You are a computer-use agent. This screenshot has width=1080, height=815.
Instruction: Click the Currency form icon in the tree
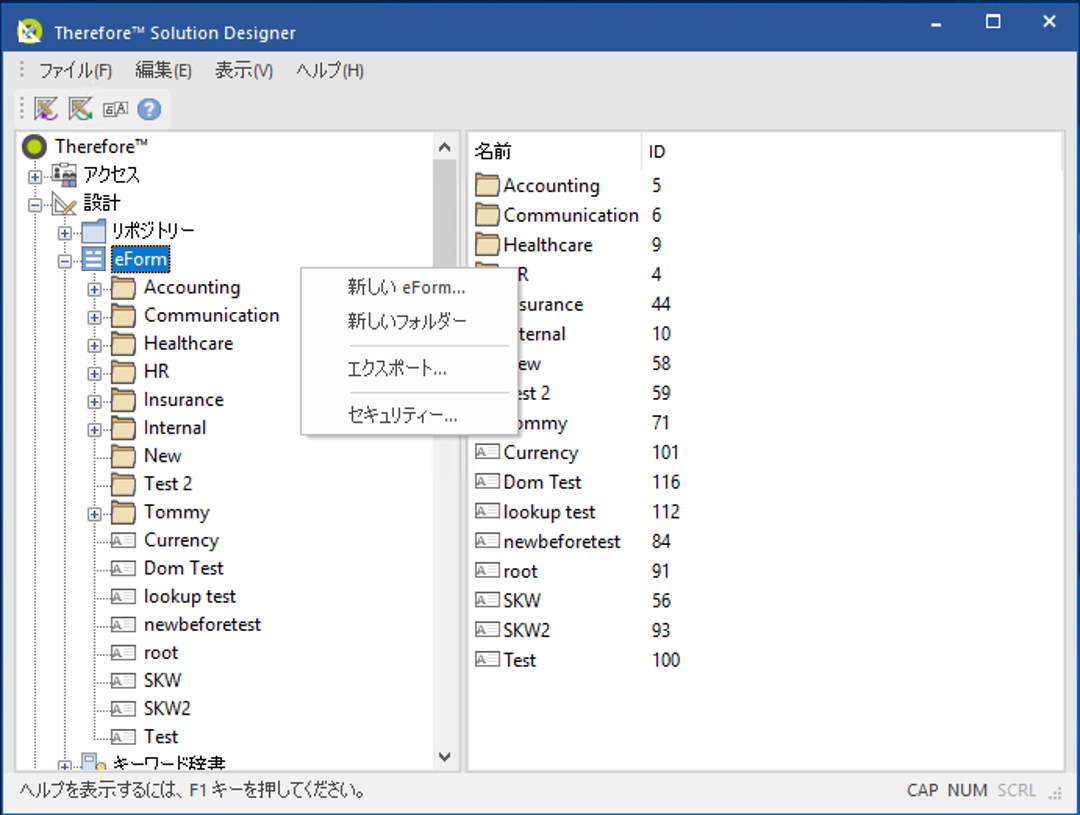[123, 541]
